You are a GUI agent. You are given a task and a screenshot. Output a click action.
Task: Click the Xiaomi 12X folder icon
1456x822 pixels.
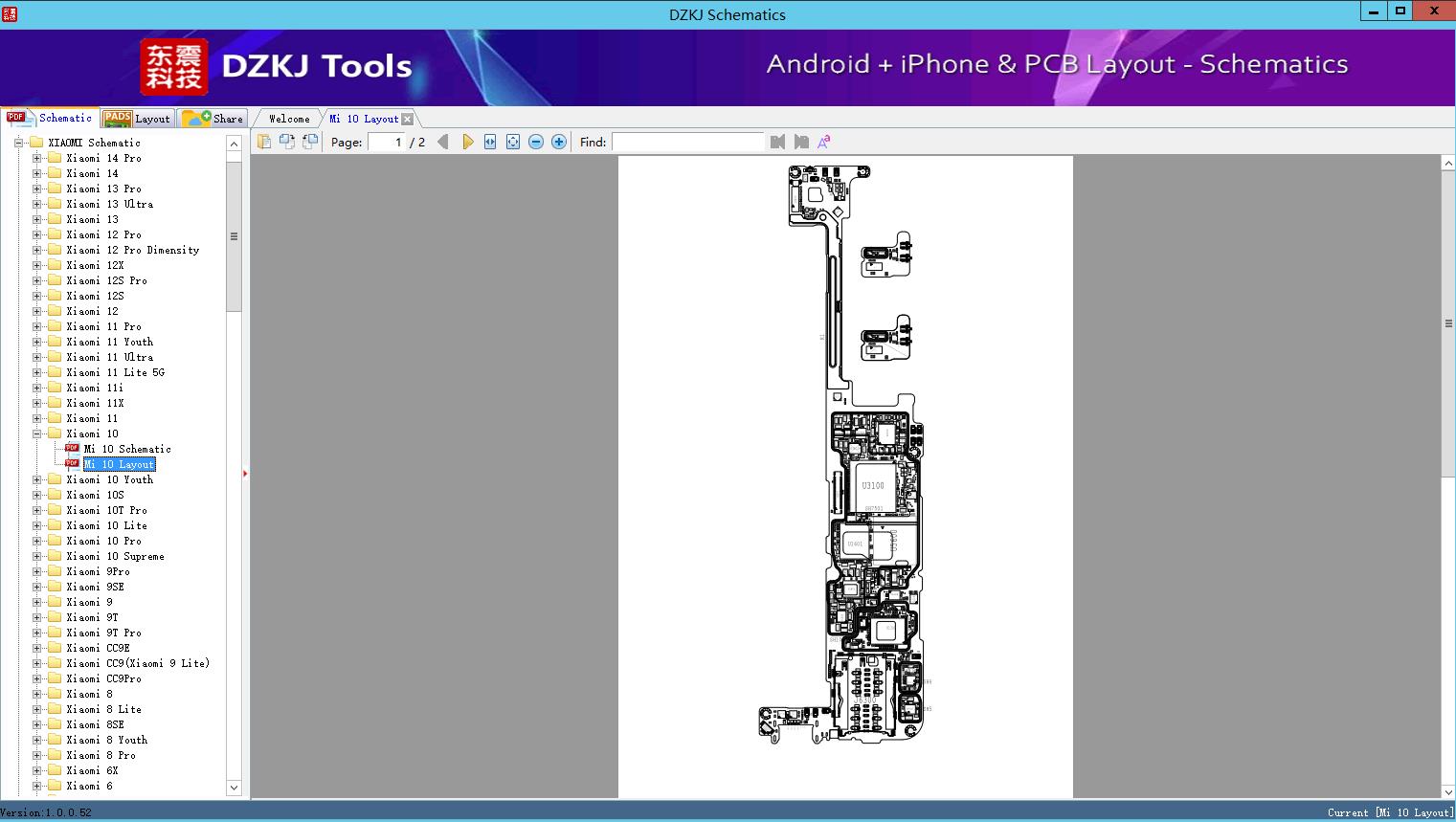pos(55,265)
